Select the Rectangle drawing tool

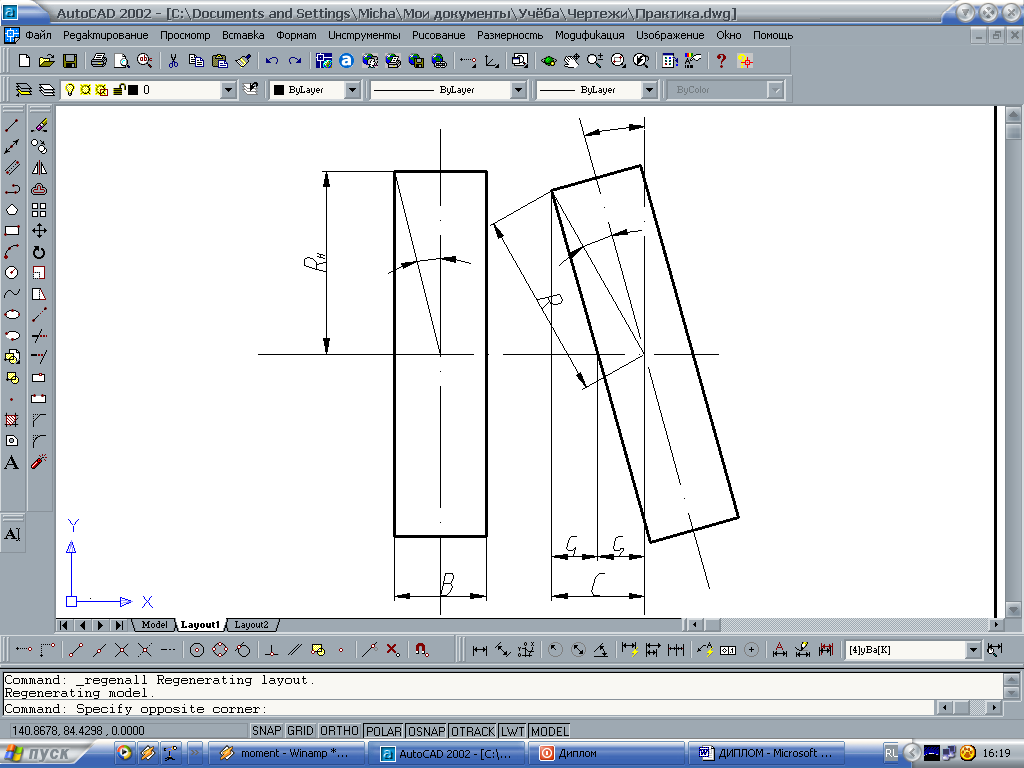pyautogui.click(x=12, y=230)
